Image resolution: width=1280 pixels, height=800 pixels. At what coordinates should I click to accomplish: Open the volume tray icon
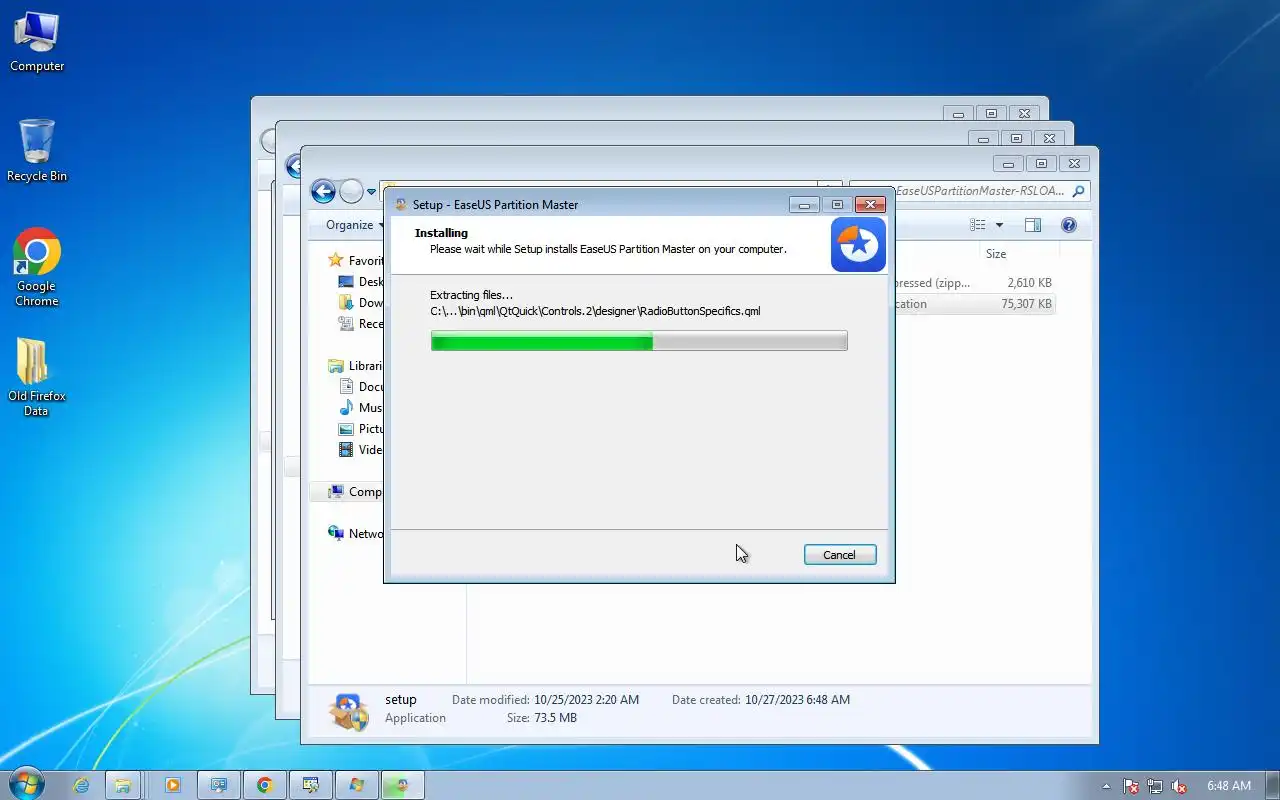coord(1179,786)
